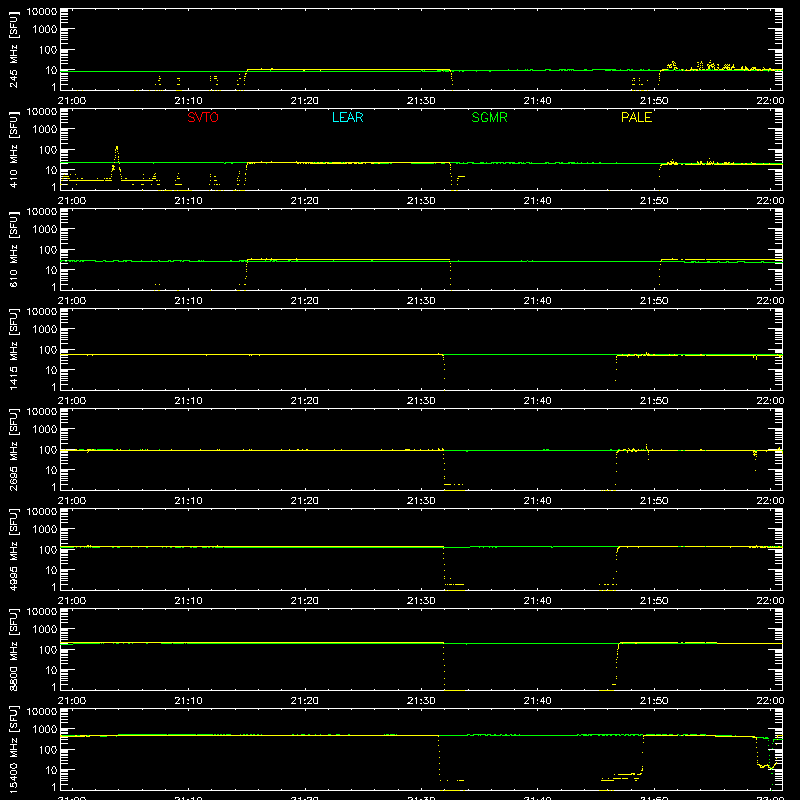Click the 1000 tick label on 610 MHz axis
The width and height of the screenshot is (800, 800).
(45, 229)
